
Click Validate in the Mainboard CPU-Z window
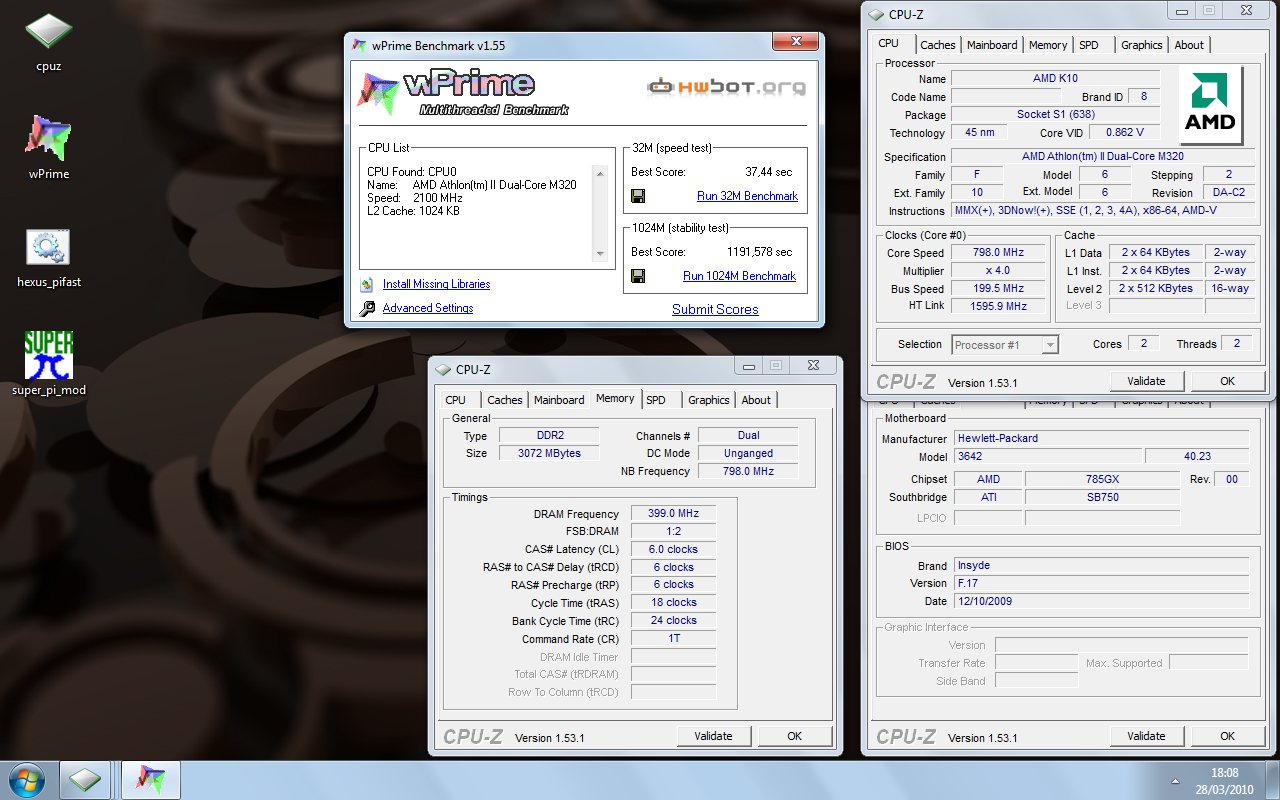[1146, 736]
